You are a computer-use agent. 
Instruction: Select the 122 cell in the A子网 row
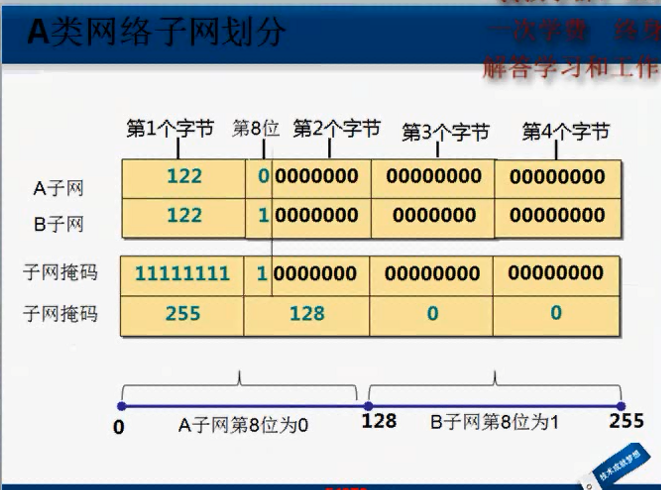(x=184, y=177)
